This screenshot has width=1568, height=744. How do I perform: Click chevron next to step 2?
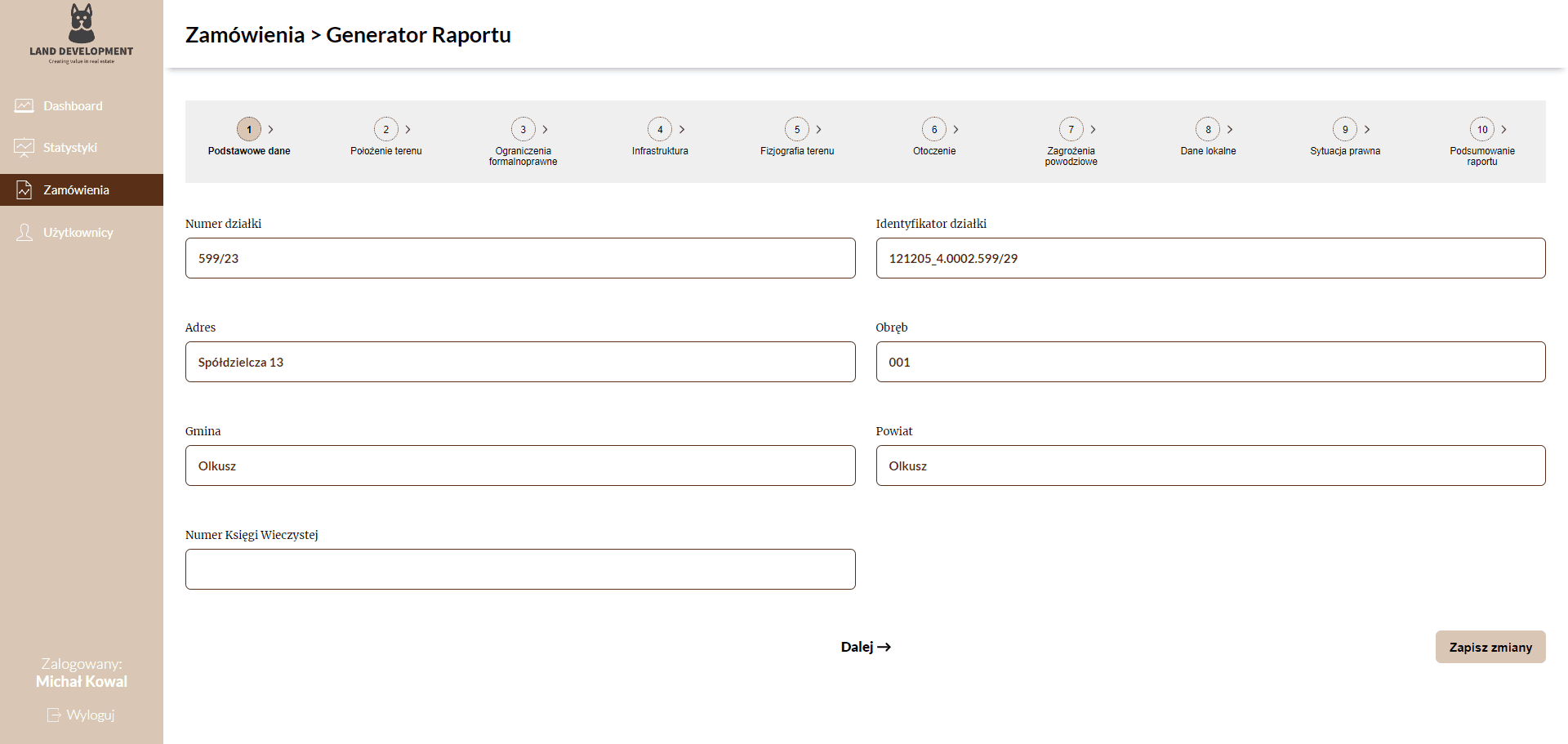click(x=408, y=129)
